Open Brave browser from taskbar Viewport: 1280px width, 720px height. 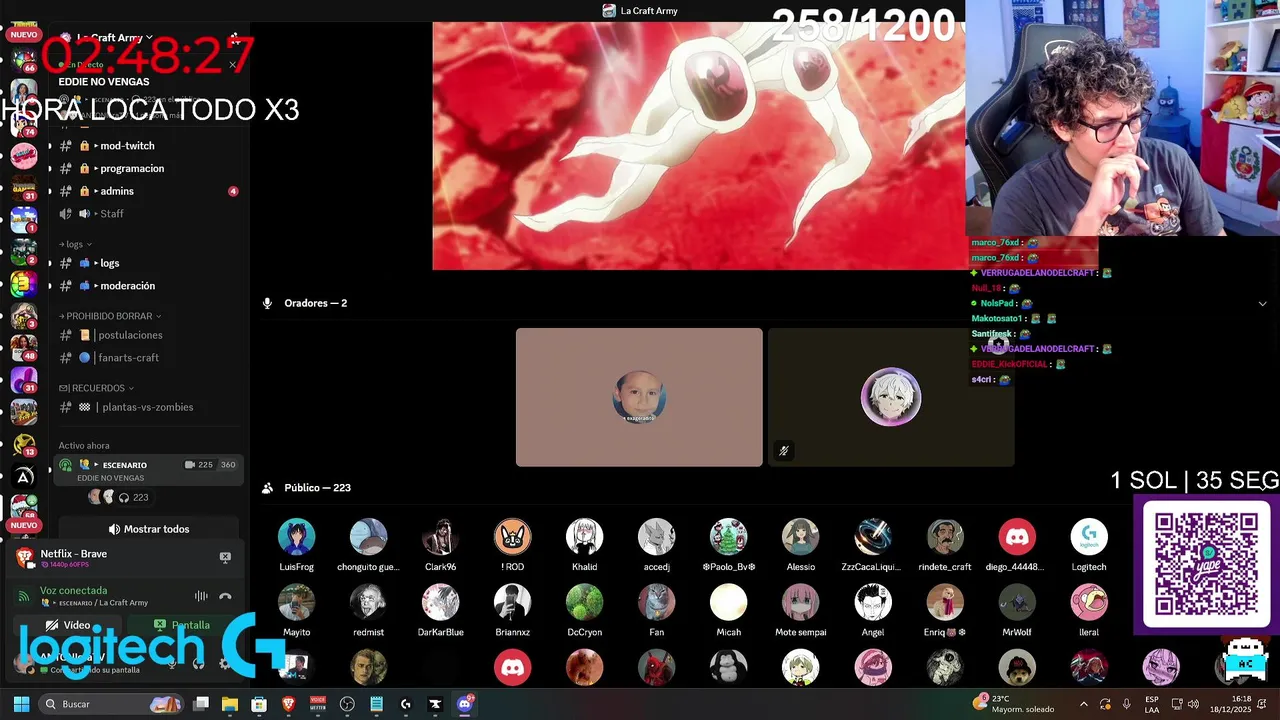click(x=288, y=704)
